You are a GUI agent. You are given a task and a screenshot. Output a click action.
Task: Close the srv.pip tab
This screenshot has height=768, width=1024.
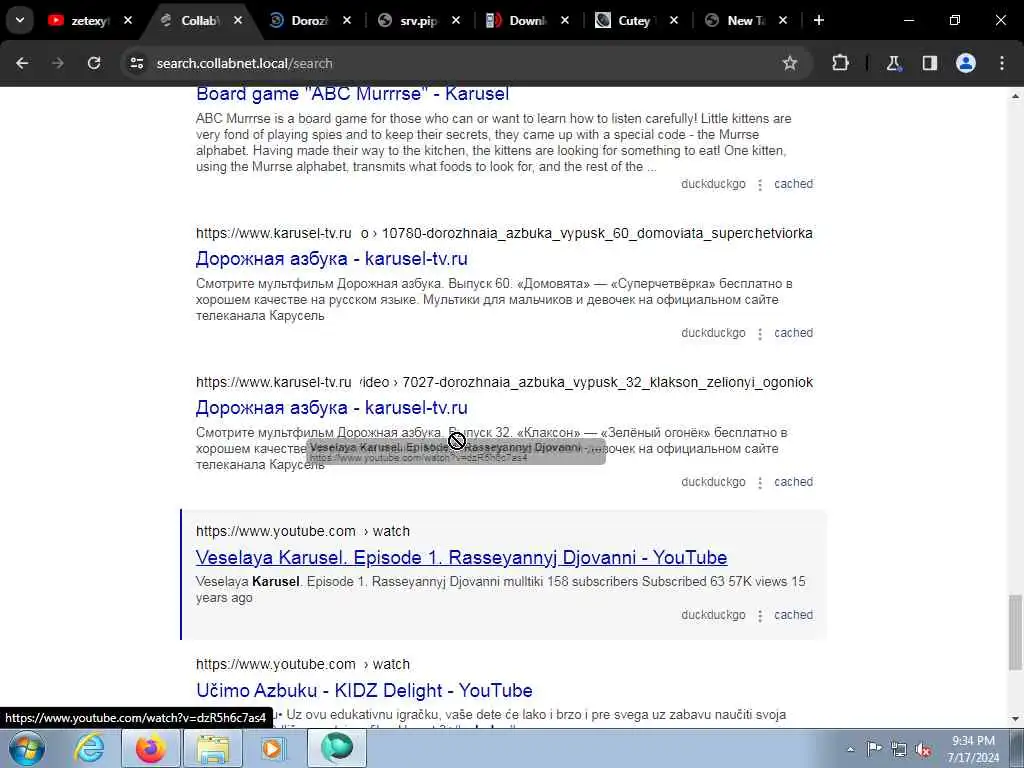pos(456,21)
